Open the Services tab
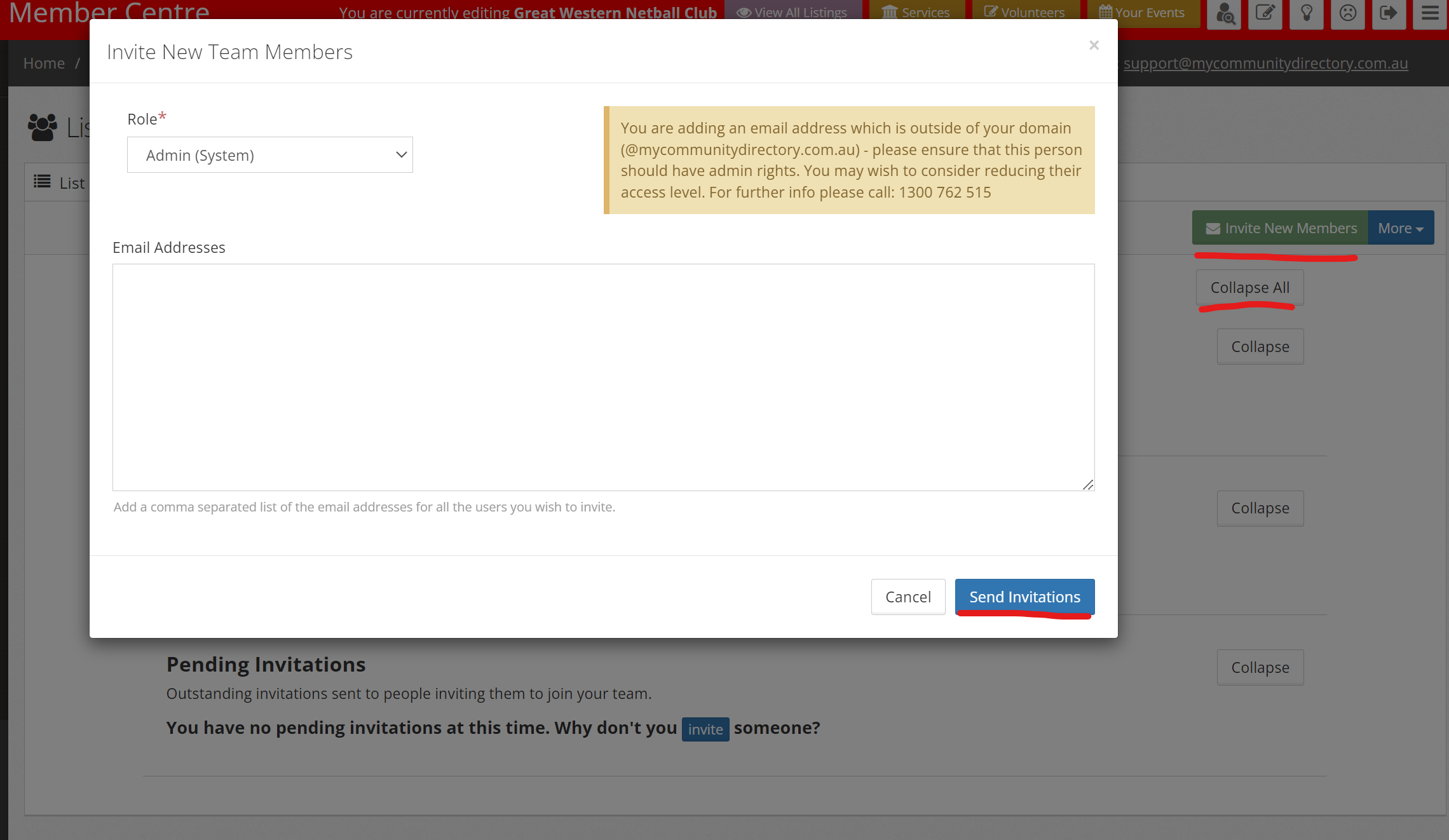Screen dimensions: 1449x840 pos(916,13)
